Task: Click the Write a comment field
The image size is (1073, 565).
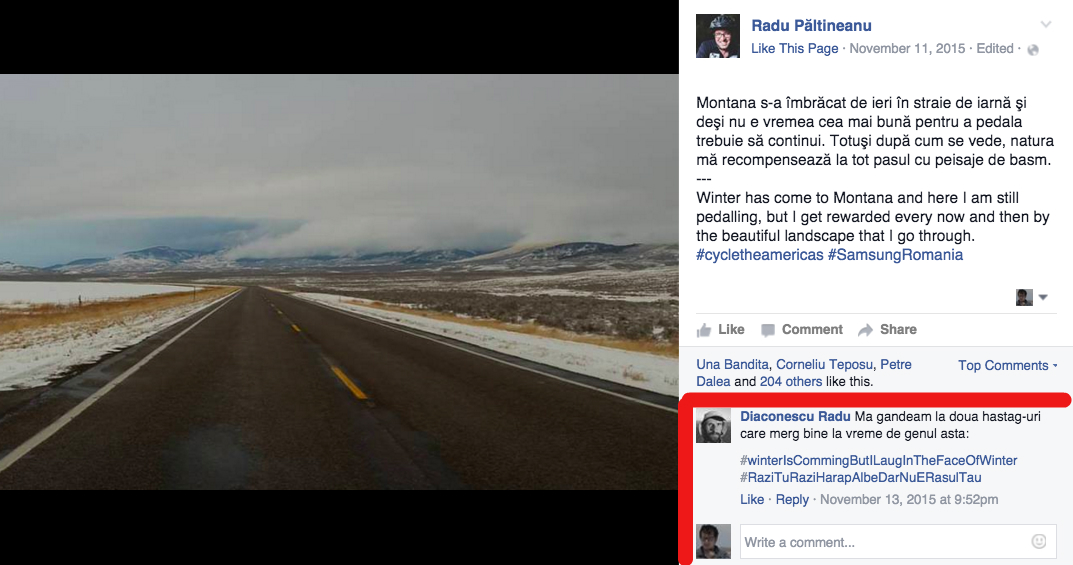Action: [x=884, y=542]
